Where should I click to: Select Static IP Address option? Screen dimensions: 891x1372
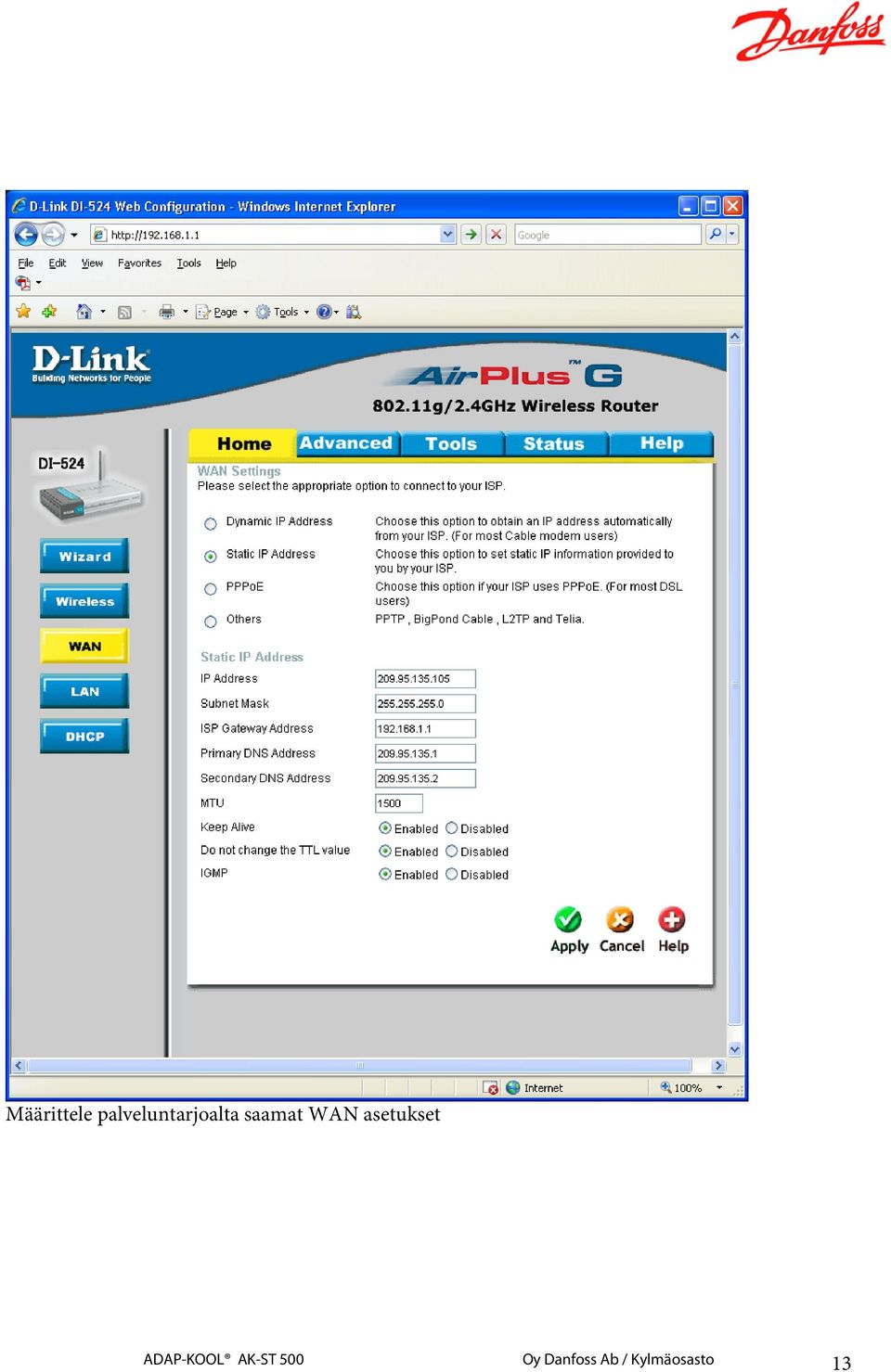211,557
